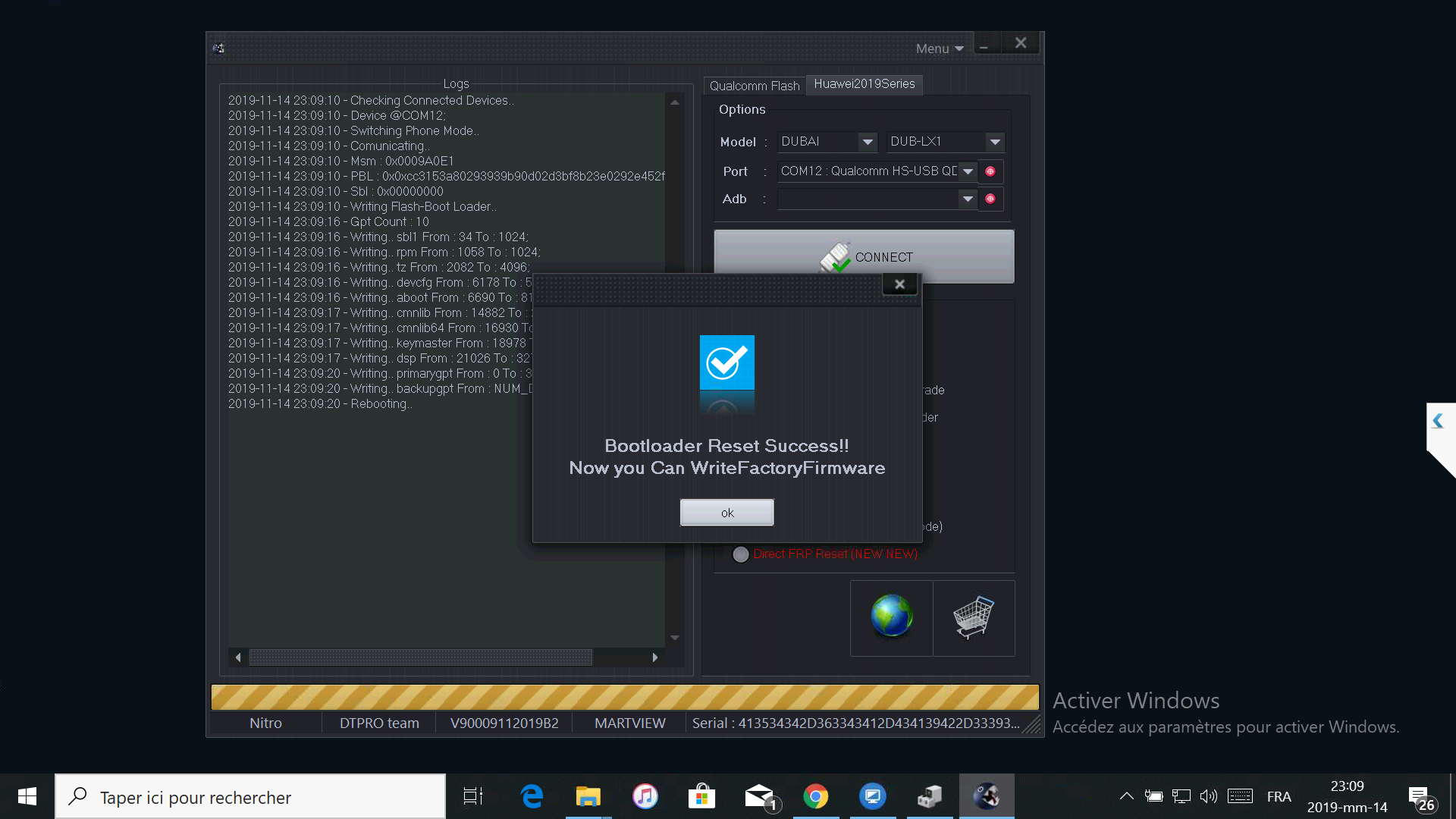Viewport: 1456px width, 819px height.
Task: Open the Adb device dropdown
Action: (968, 199)
